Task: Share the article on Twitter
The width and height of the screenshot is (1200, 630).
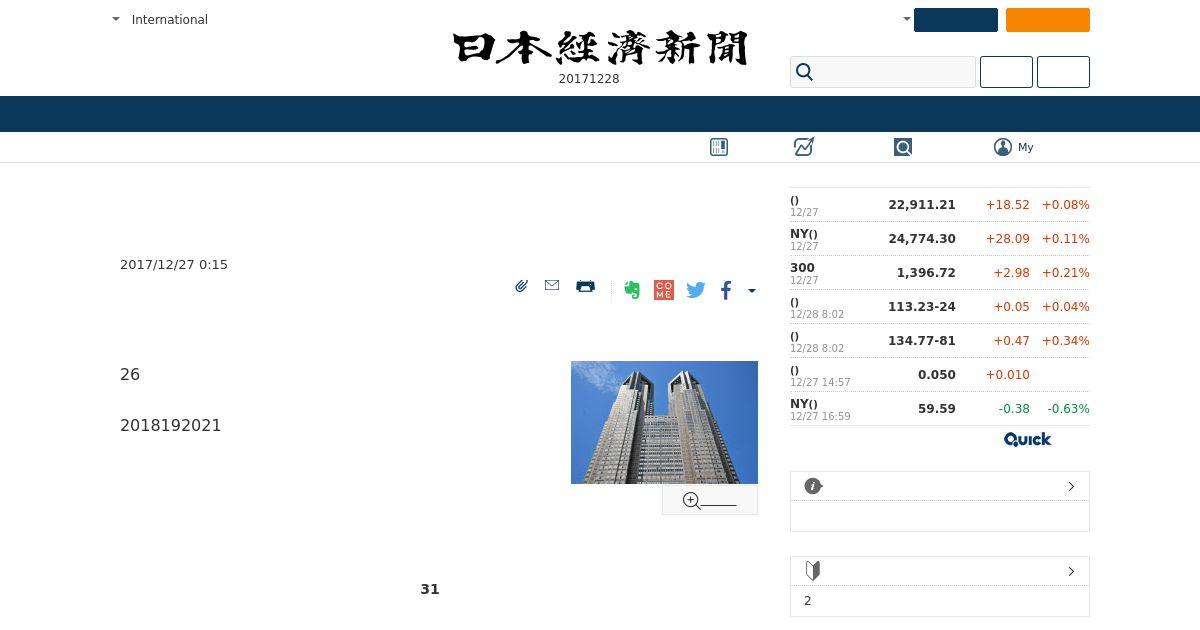Action: click(696, 290)
